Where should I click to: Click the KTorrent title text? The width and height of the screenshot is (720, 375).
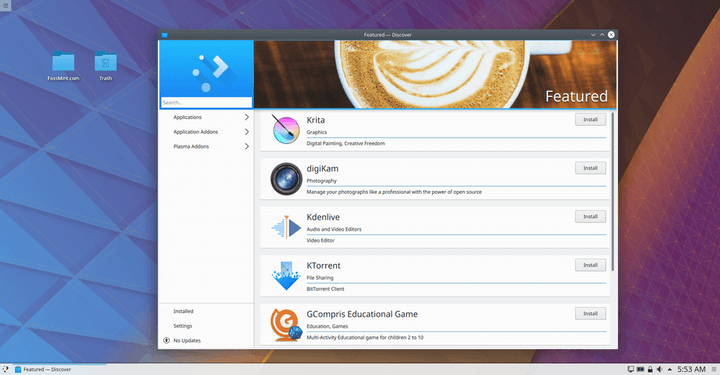click(323, 266)
